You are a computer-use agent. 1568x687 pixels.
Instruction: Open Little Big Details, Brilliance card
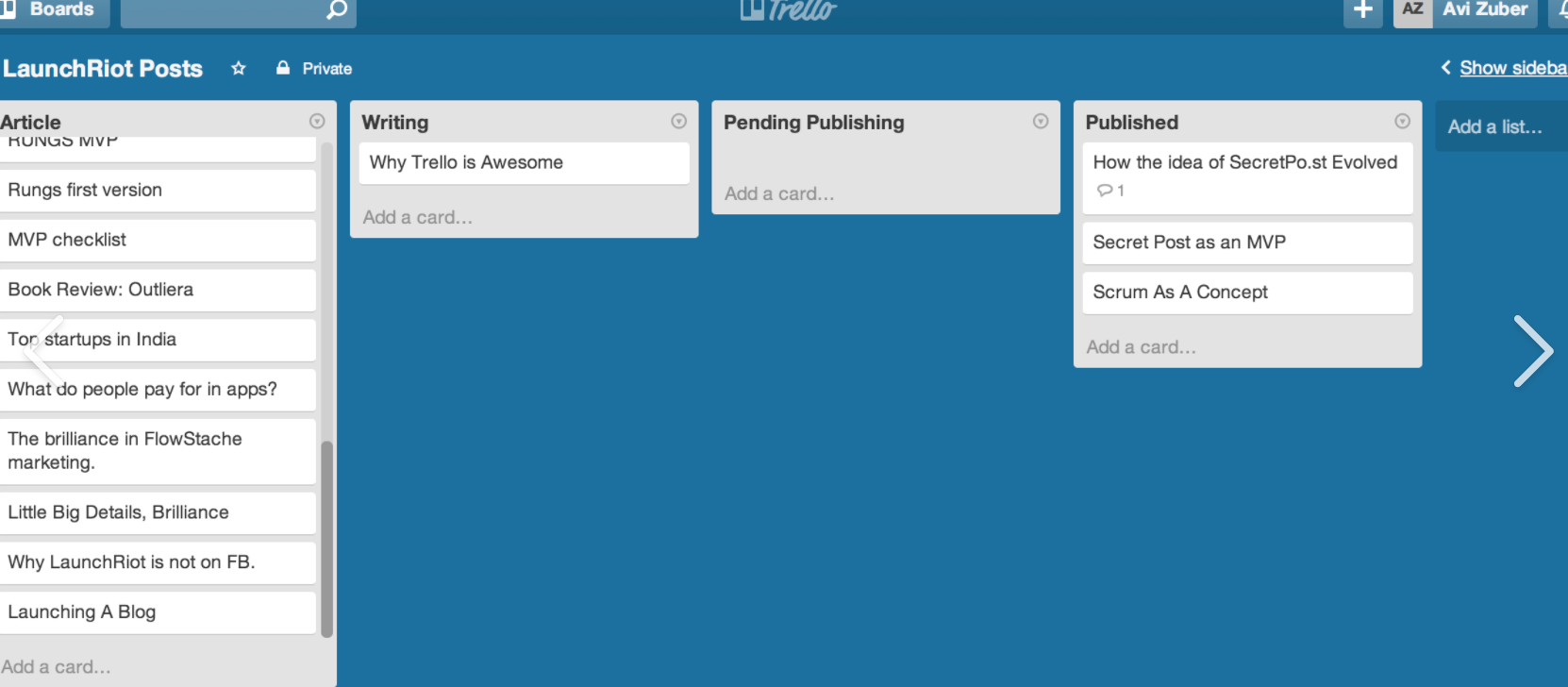[158, 513]
